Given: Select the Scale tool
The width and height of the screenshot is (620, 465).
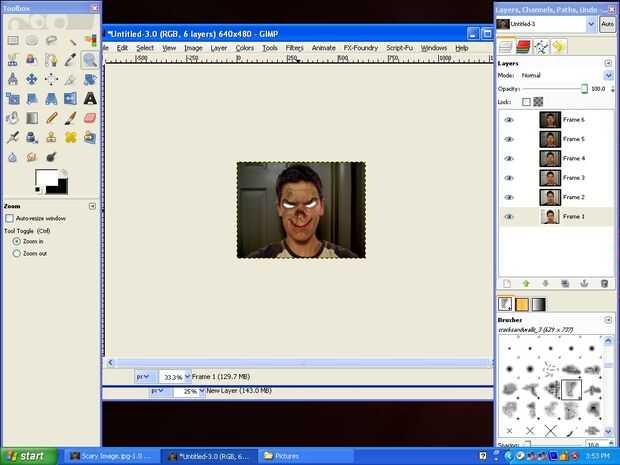Looking at the screenshot, I should click(13, 98).
